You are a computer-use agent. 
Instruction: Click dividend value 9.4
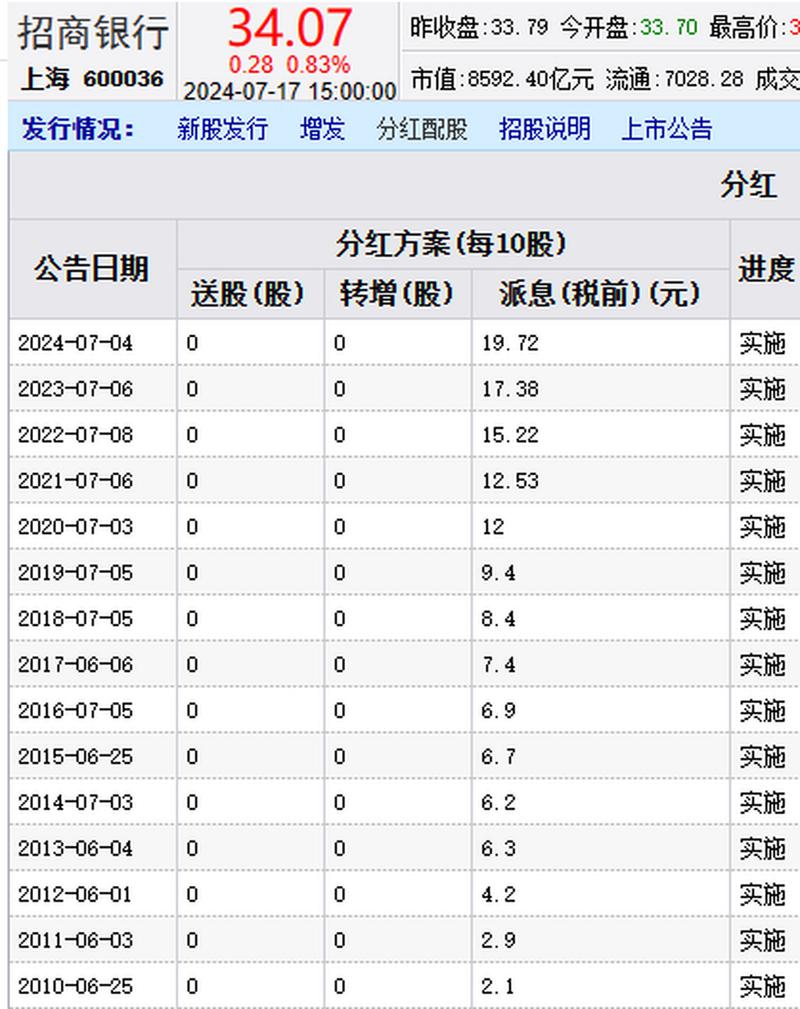click(498, 573)
